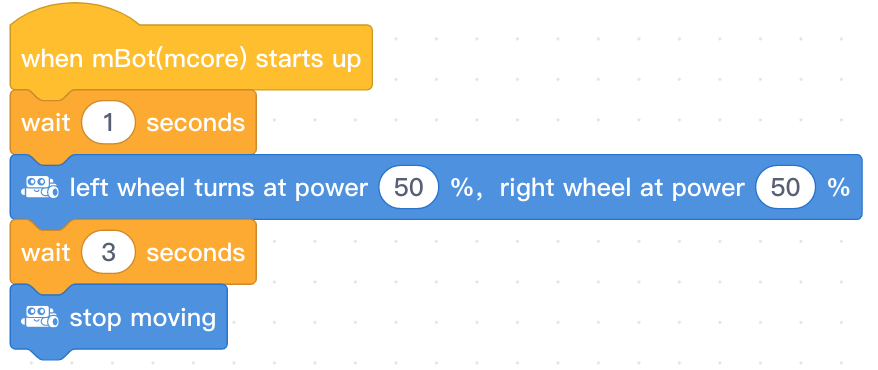The width and height of the screenshot is (878, 370).
Task: Click the word "wait" on the wait 3 block
Action: (46, 252)
